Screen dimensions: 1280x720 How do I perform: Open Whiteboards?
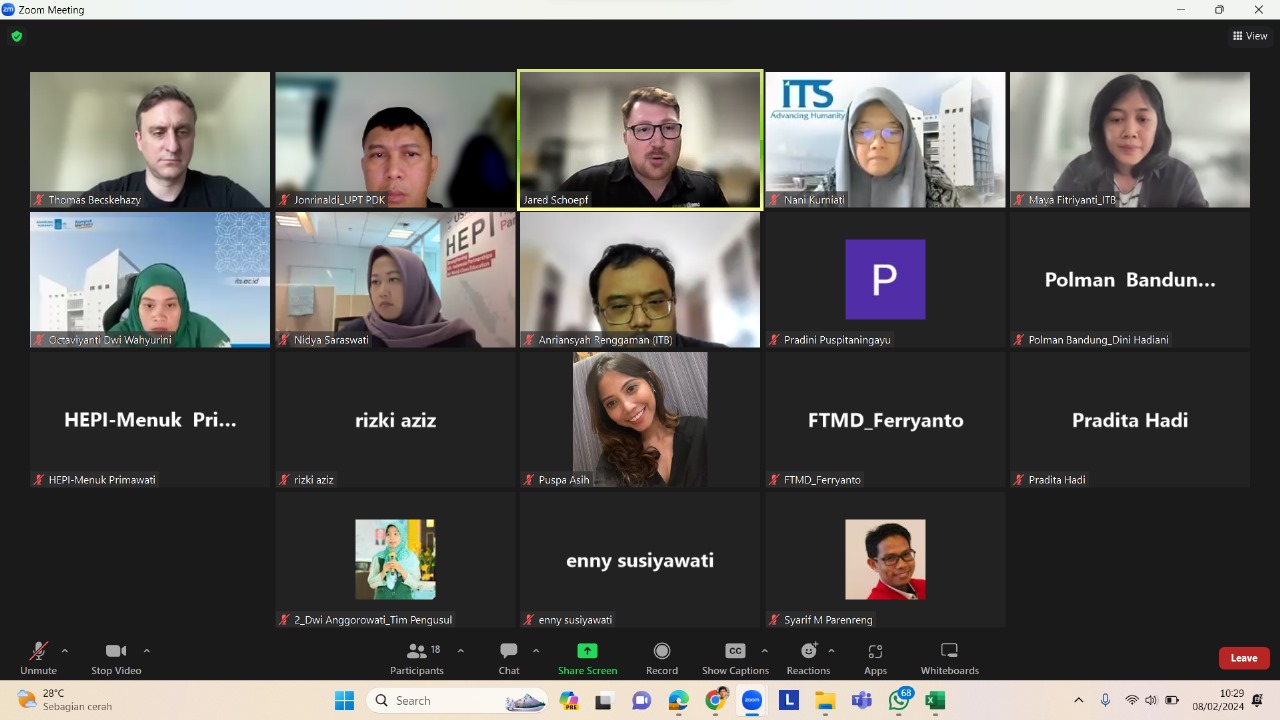[950, 658]
